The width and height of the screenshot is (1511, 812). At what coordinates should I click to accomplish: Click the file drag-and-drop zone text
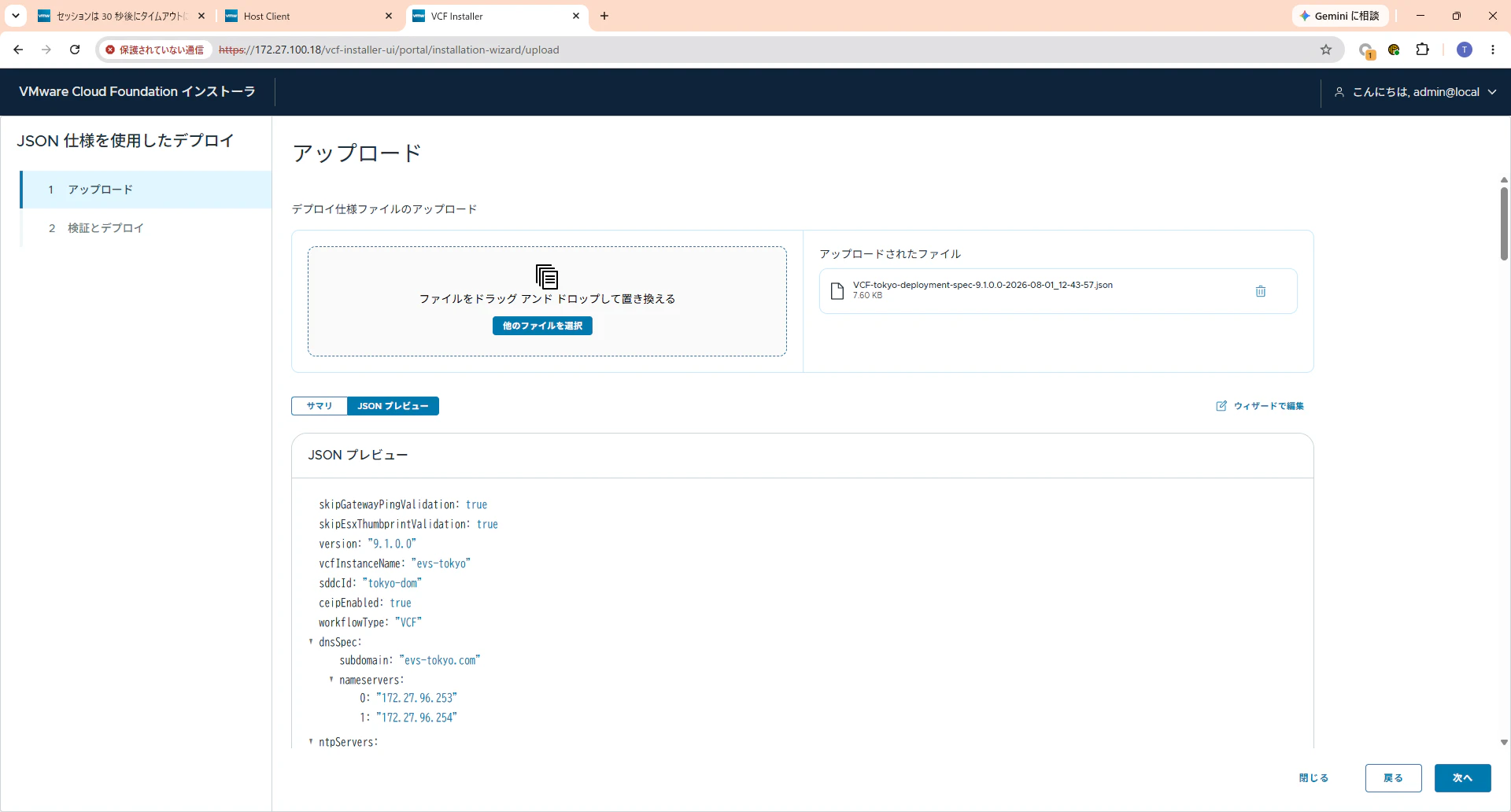pyautogui.click(x=547, y=299)
